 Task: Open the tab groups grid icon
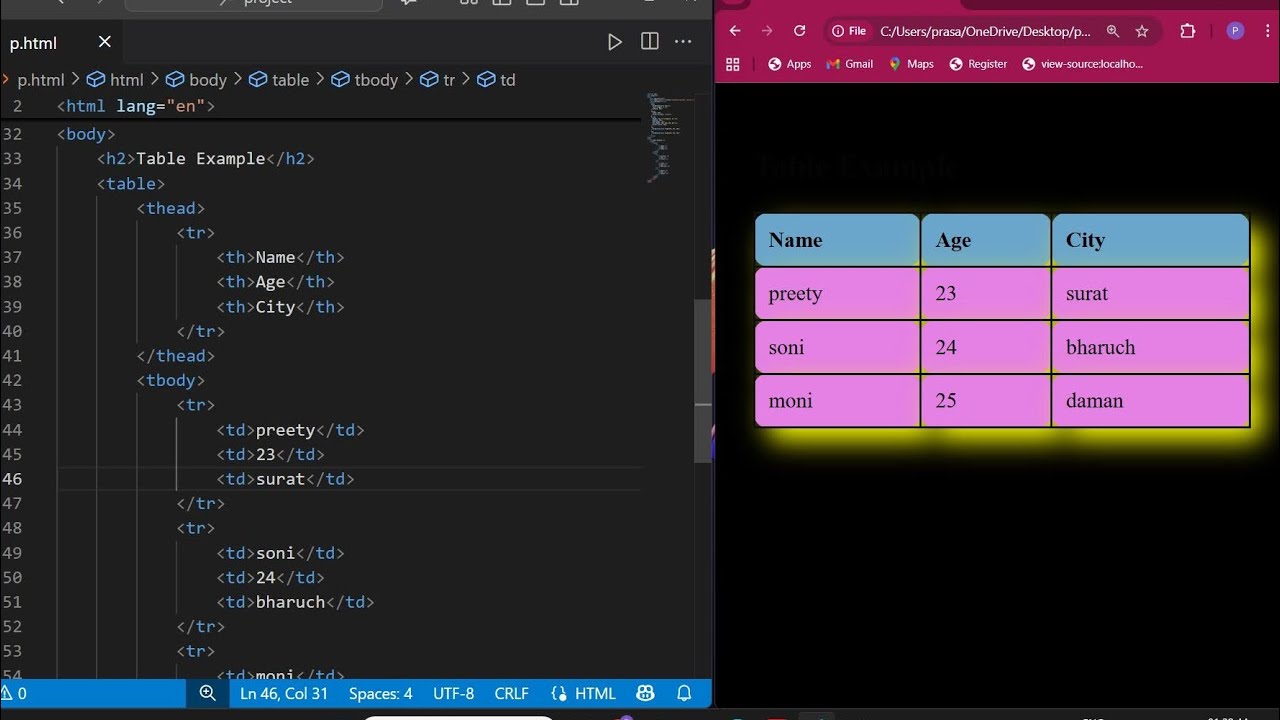[x=733, y=64]
